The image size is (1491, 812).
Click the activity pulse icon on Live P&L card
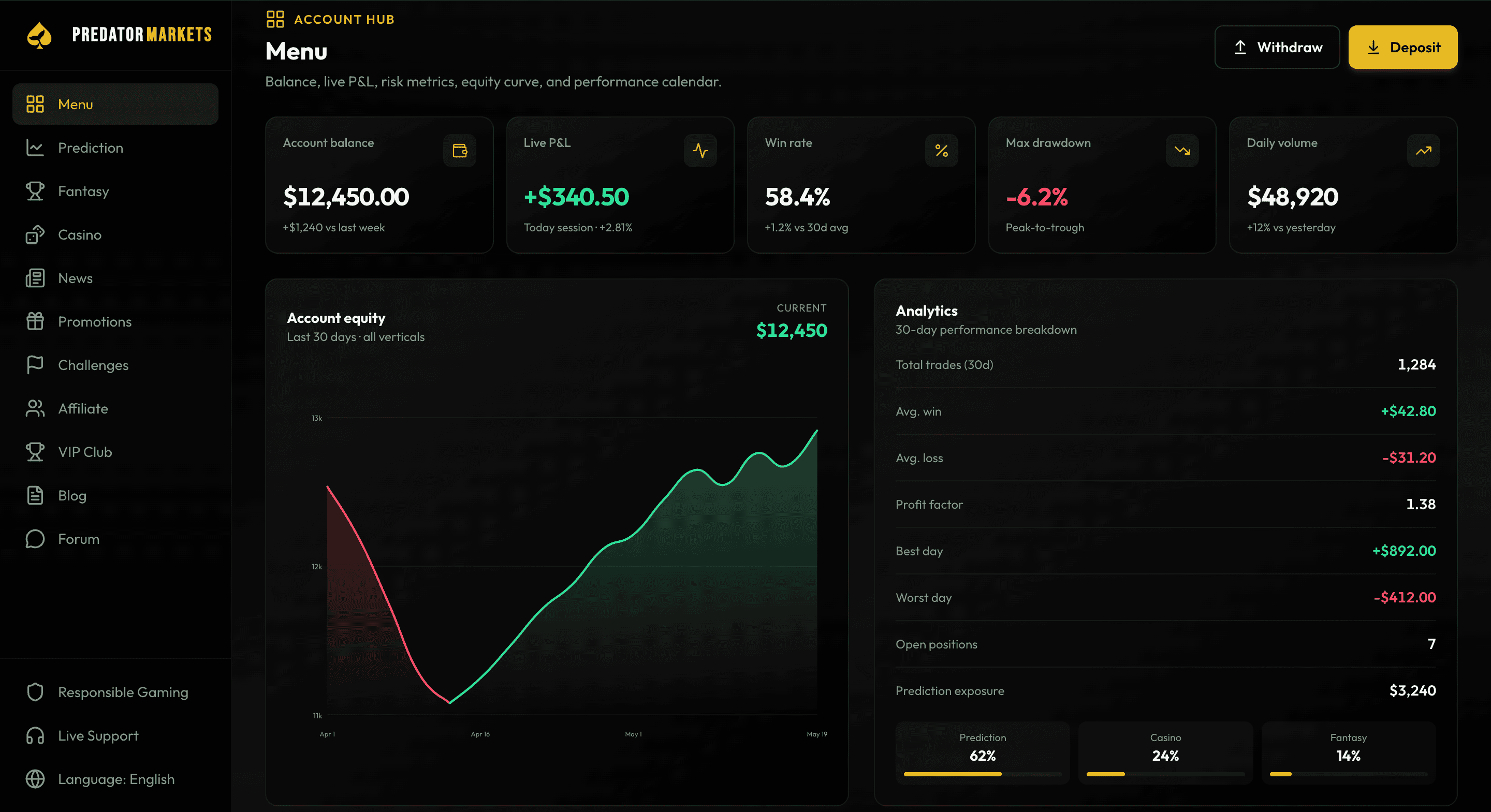click(700, 151)
